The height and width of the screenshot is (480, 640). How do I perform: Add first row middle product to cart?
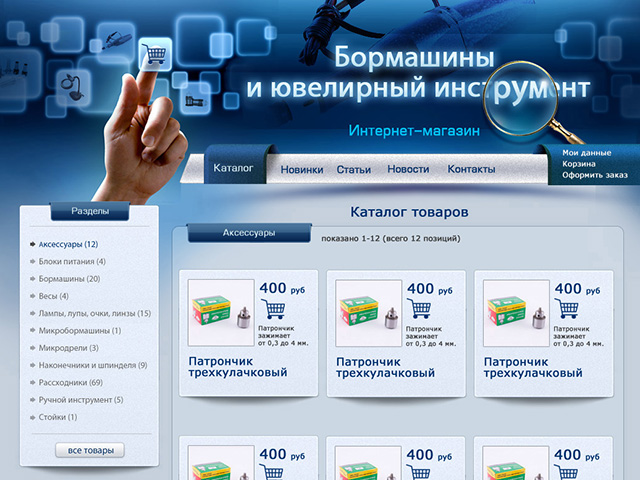419,309
